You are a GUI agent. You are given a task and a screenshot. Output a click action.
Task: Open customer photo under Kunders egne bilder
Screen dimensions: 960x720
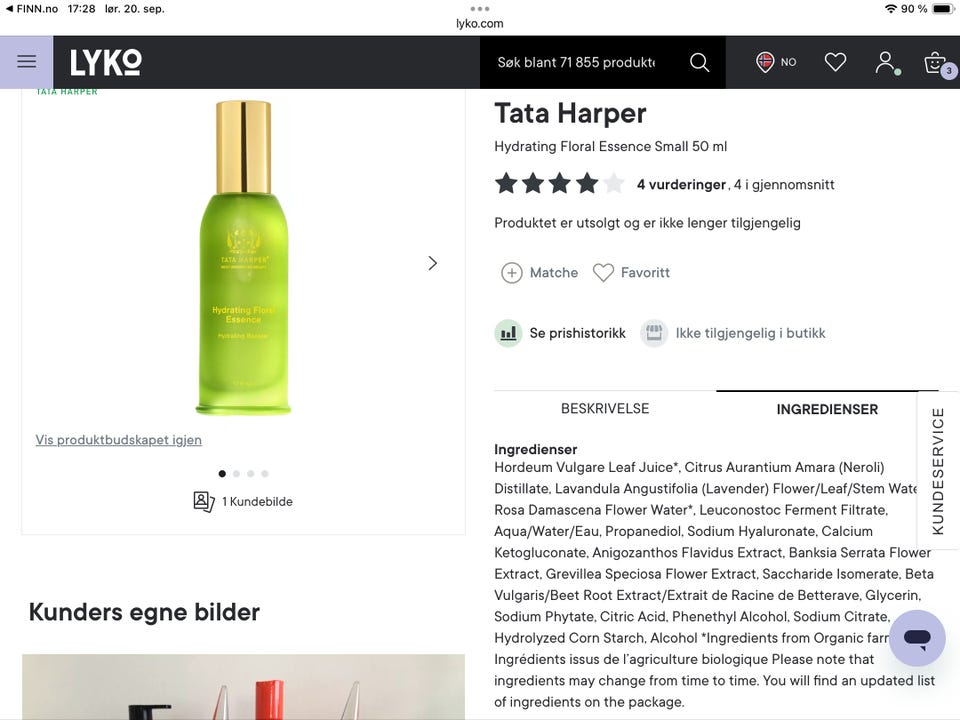click(243, 686)
